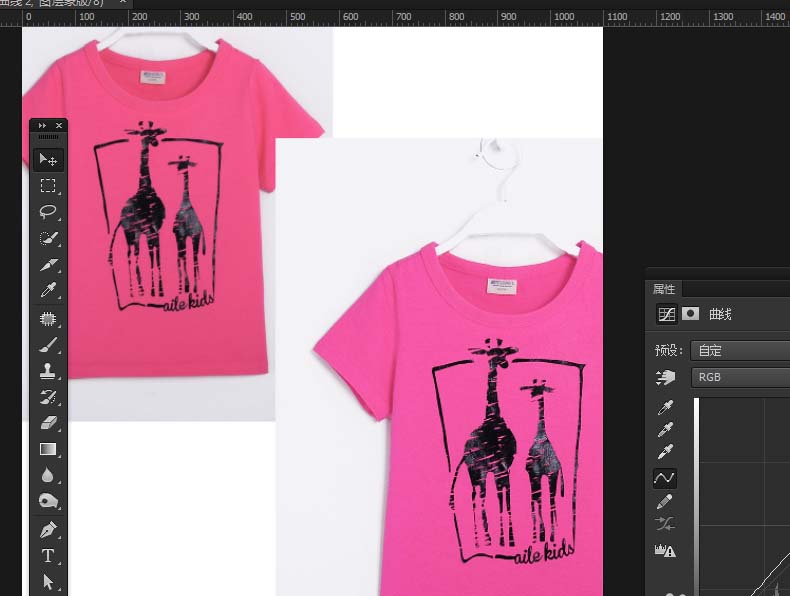Pick the Lasso tool
The height and width of the screenshot is (596, 790).
pyautogui.click(x=47, y=212)
